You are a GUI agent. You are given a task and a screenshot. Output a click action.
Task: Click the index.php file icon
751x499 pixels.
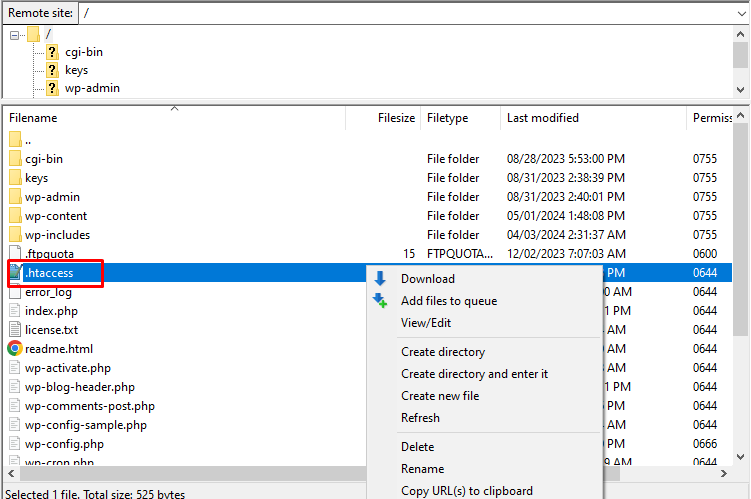(15, 311)
